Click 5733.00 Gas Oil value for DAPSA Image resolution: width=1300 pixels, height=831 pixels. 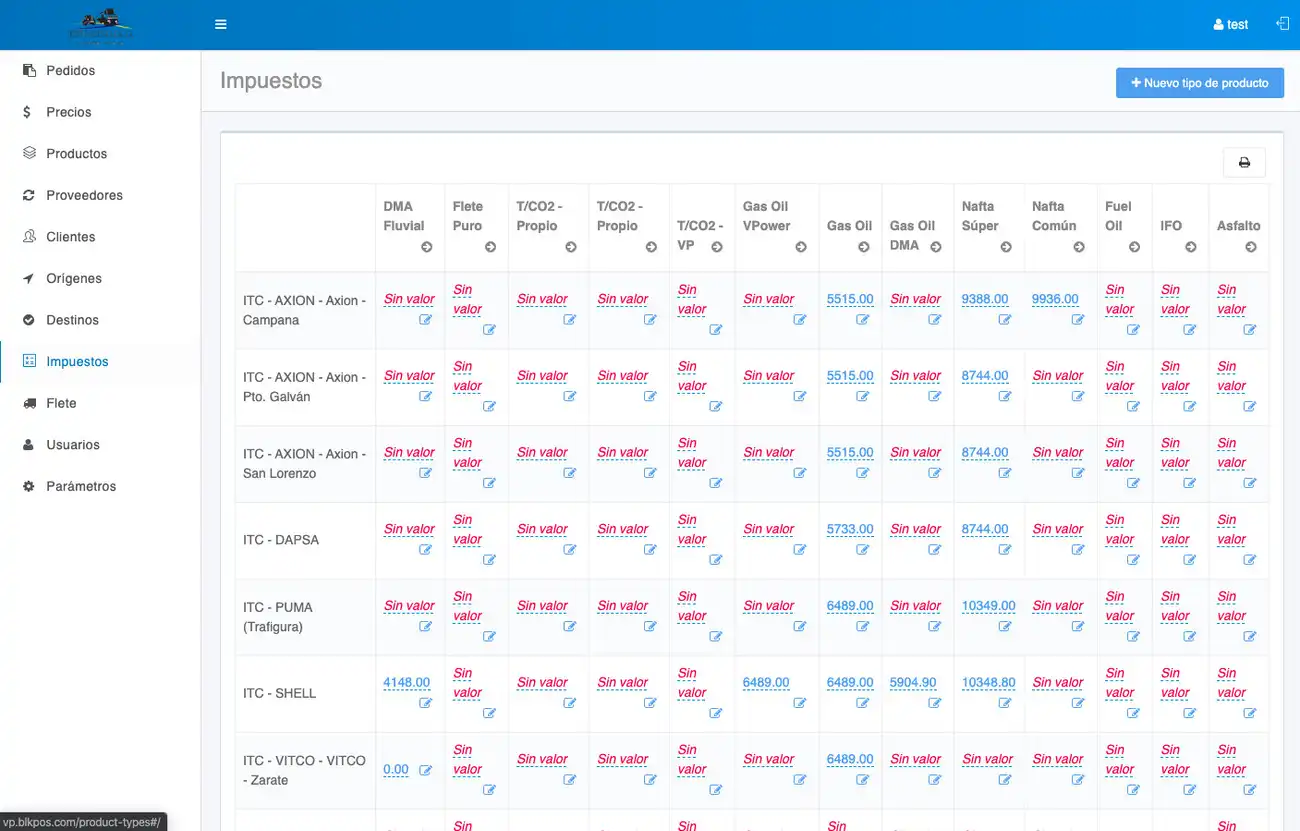pos(850,529)
